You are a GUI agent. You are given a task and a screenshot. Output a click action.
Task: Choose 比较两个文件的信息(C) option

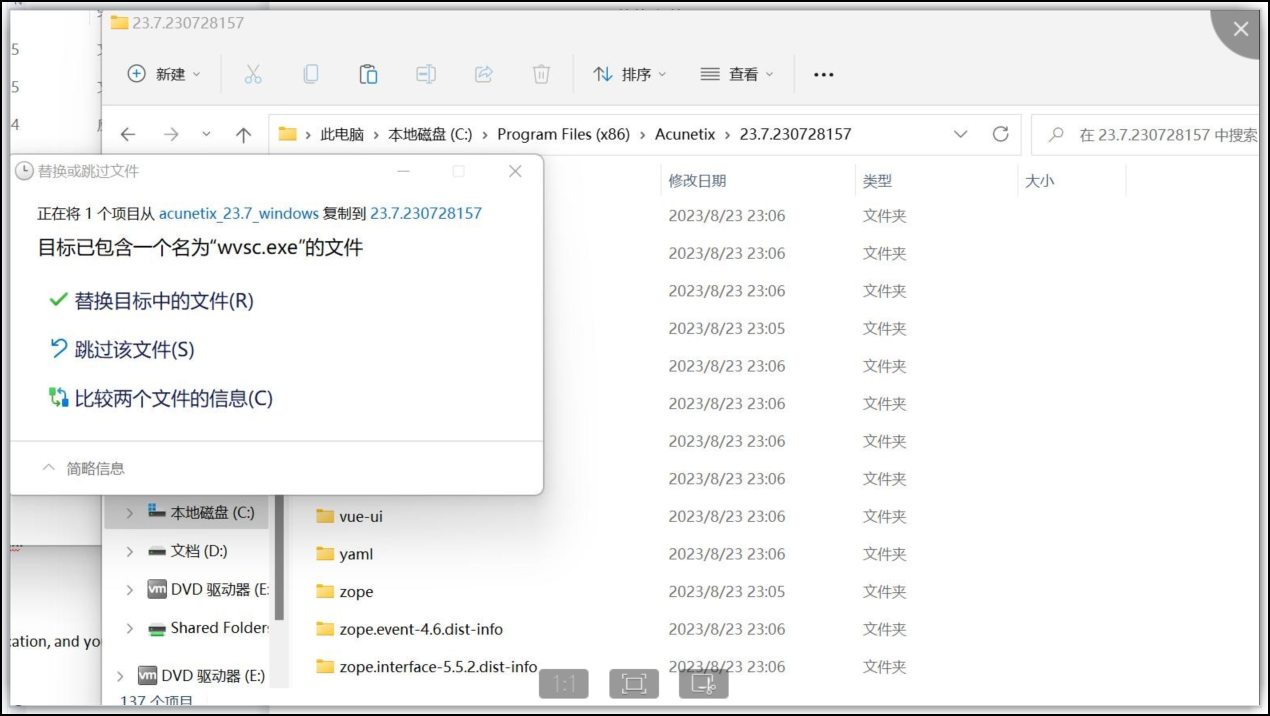coord(161,398)
